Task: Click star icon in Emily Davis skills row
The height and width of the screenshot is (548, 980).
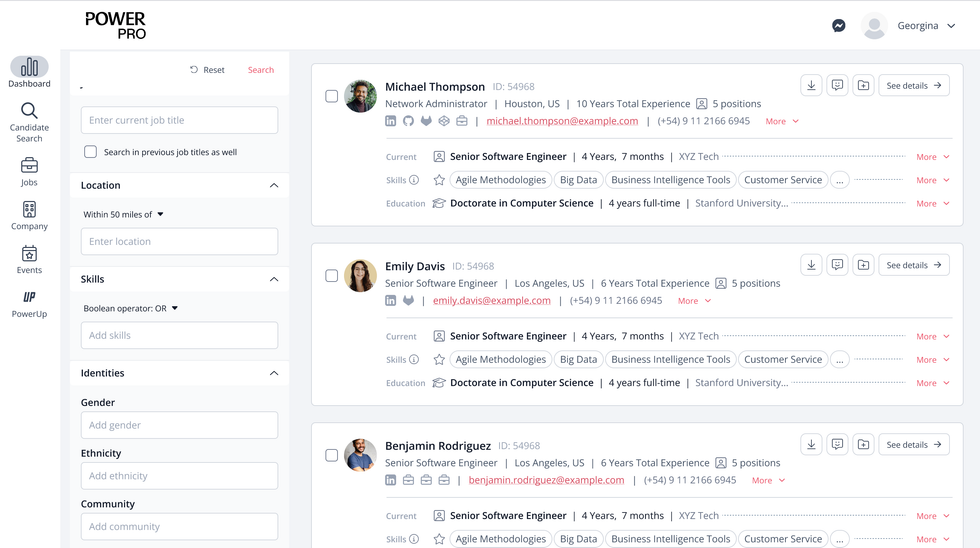Action: pos(439,360)
